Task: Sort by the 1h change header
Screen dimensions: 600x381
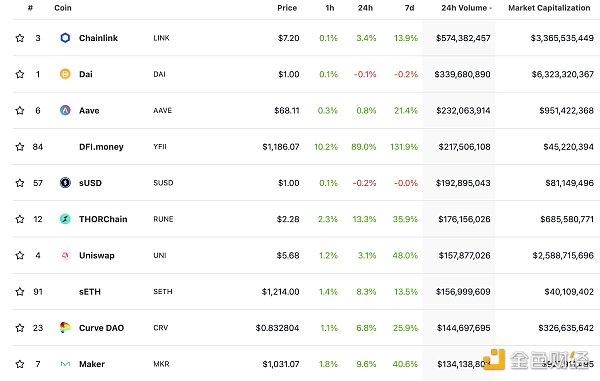Action: click(330, 8)
